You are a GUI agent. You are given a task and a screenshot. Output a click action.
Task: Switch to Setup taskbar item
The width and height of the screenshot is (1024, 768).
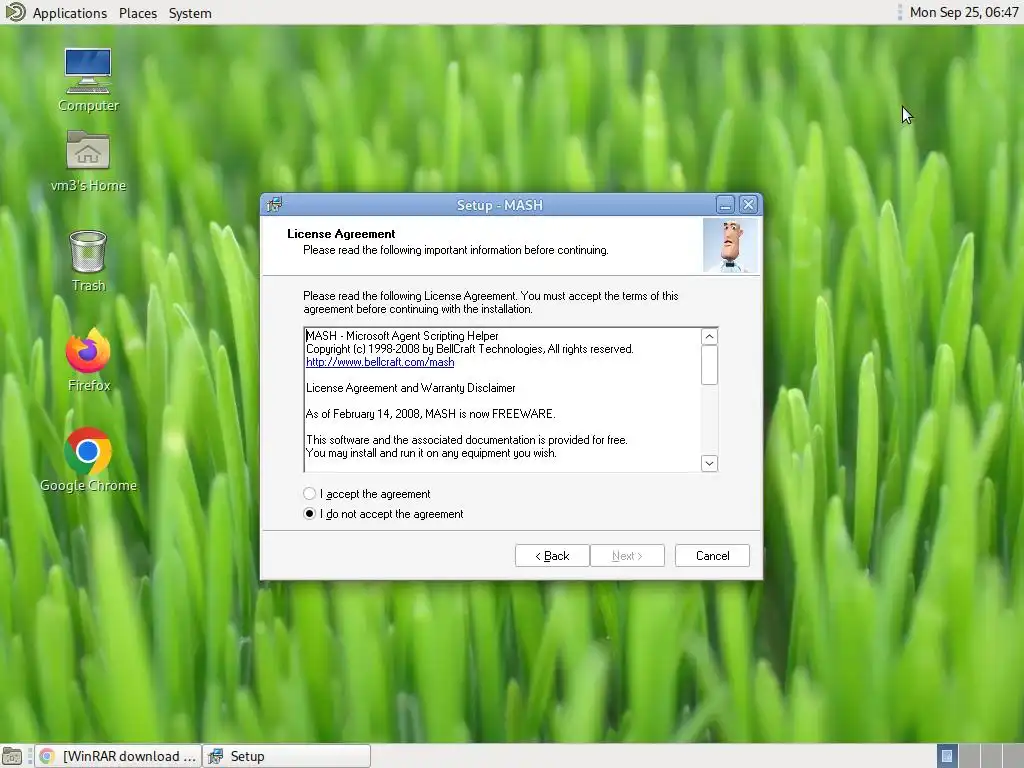(287, 756)
